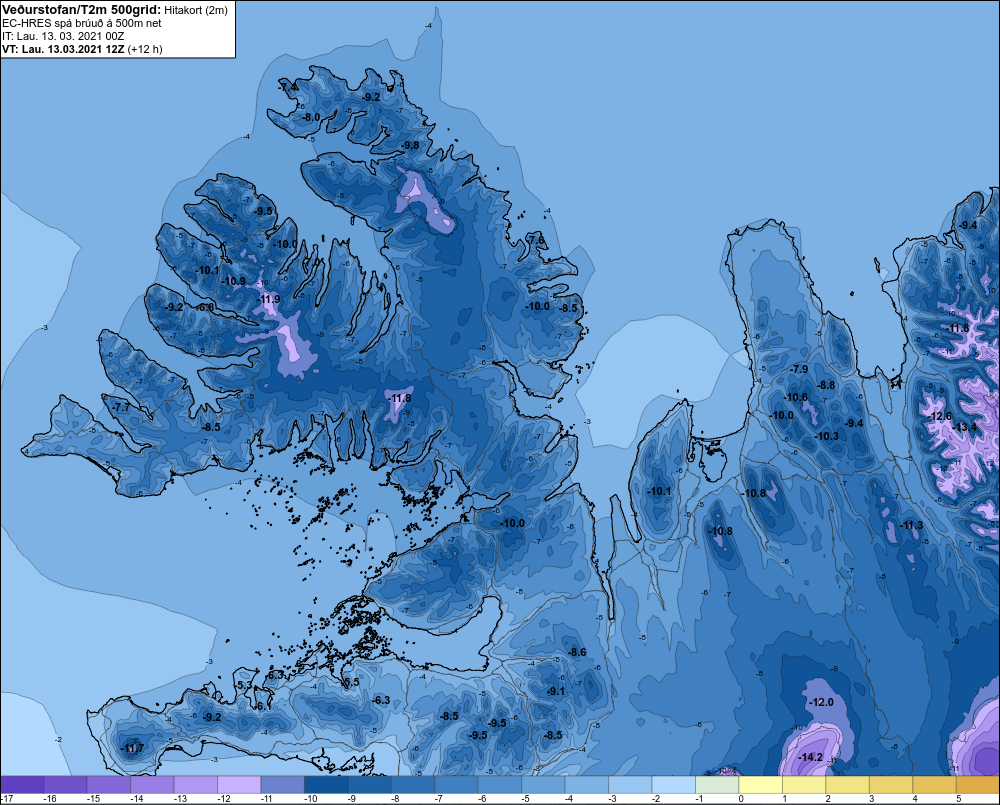
Task: Click the pale green swatch between -1 and 0
Action: pyautogui.click(x=717, y=785)
